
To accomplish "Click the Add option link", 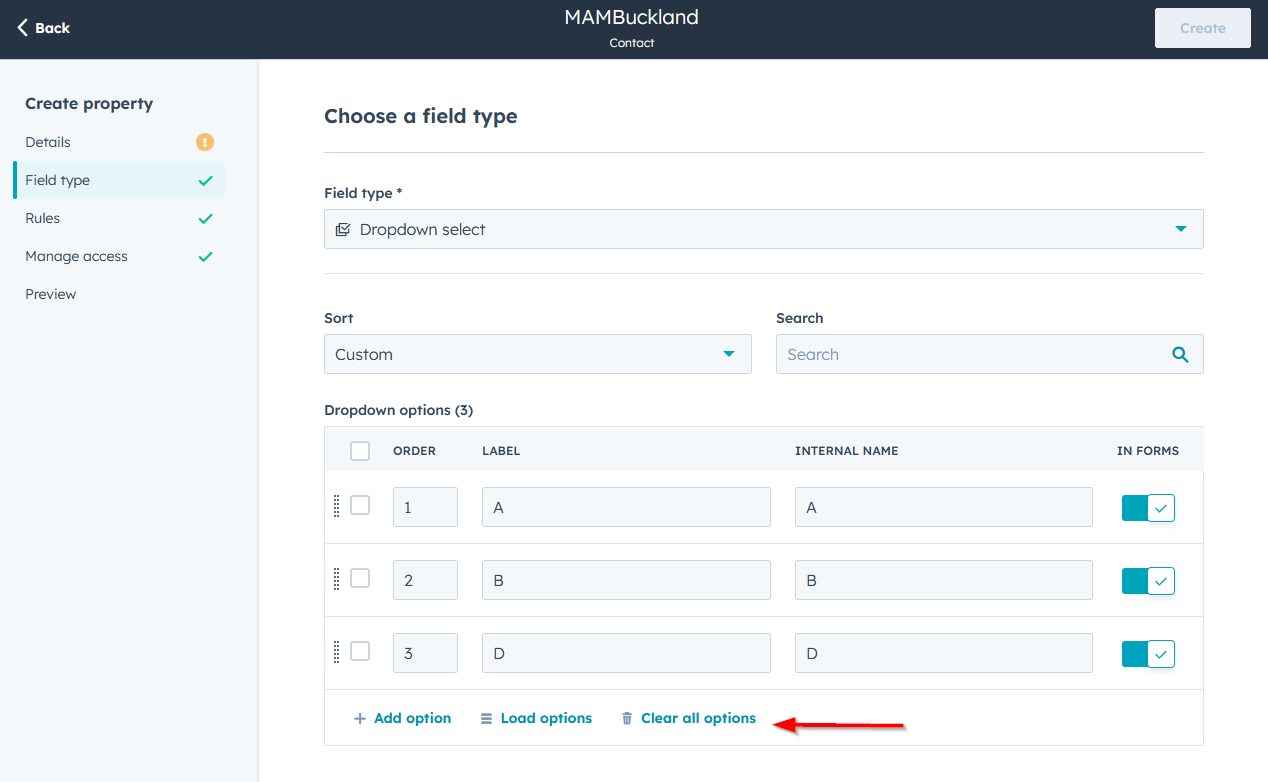I will click(410, 718).
